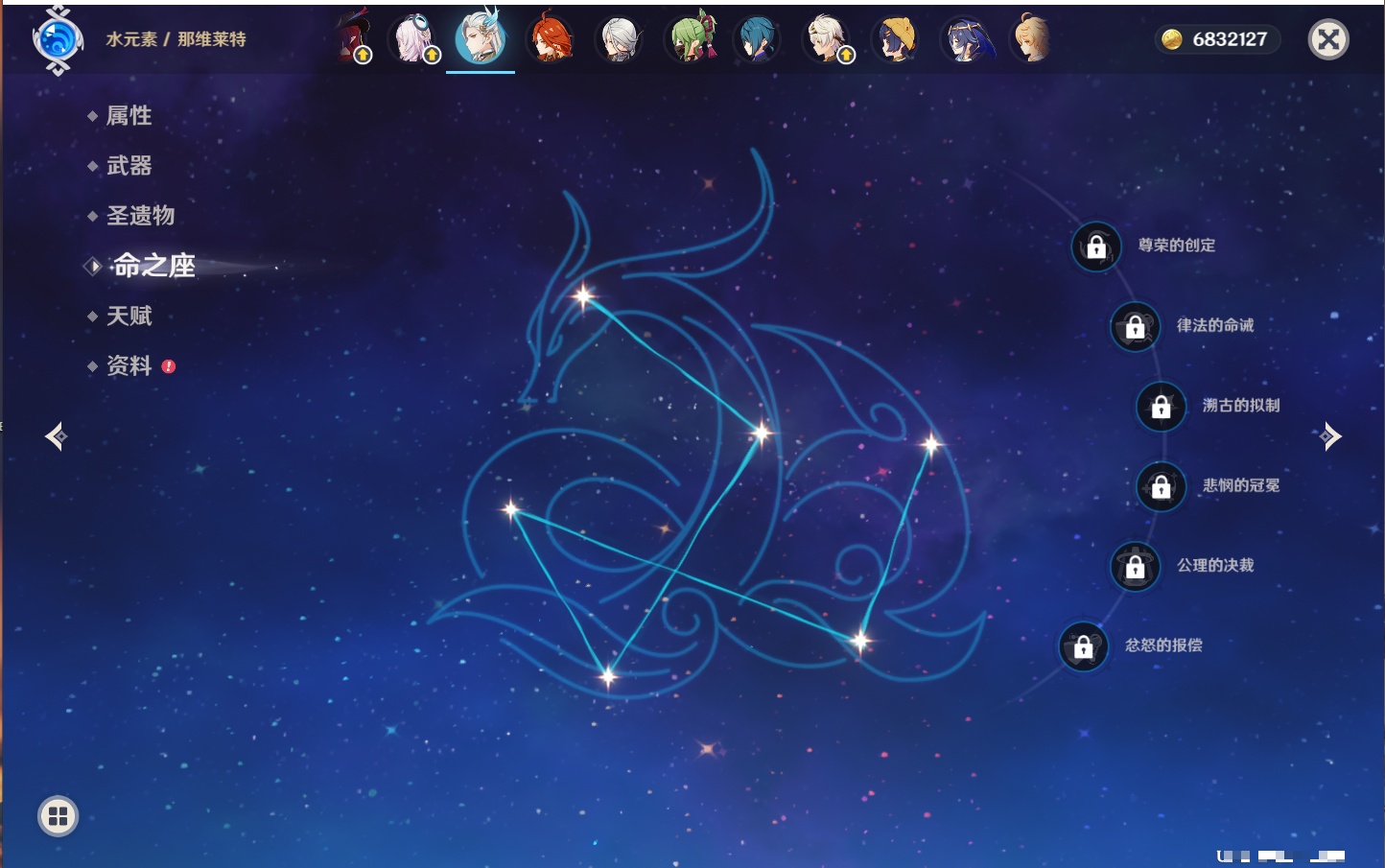Open the 武器 weapon tab
The width and height of the screenshot is (1385, 868).
coord(129,166)
